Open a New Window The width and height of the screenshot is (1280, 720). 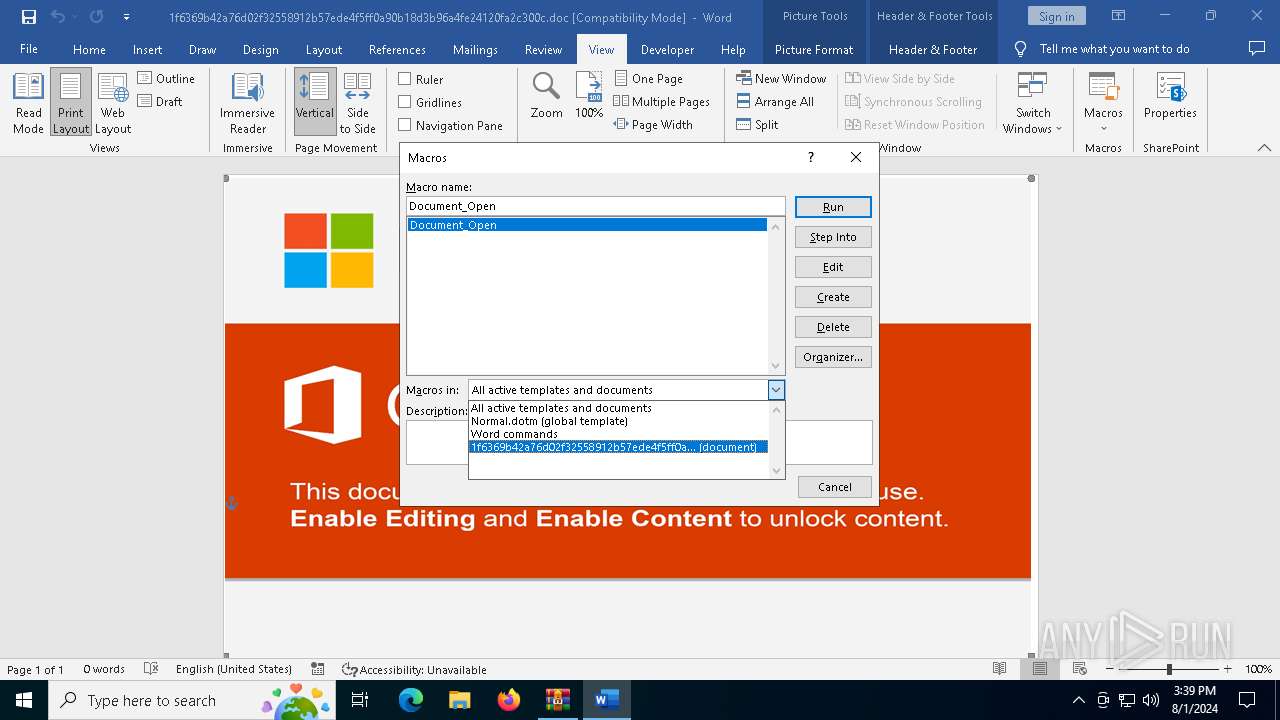tap(781, 78)
